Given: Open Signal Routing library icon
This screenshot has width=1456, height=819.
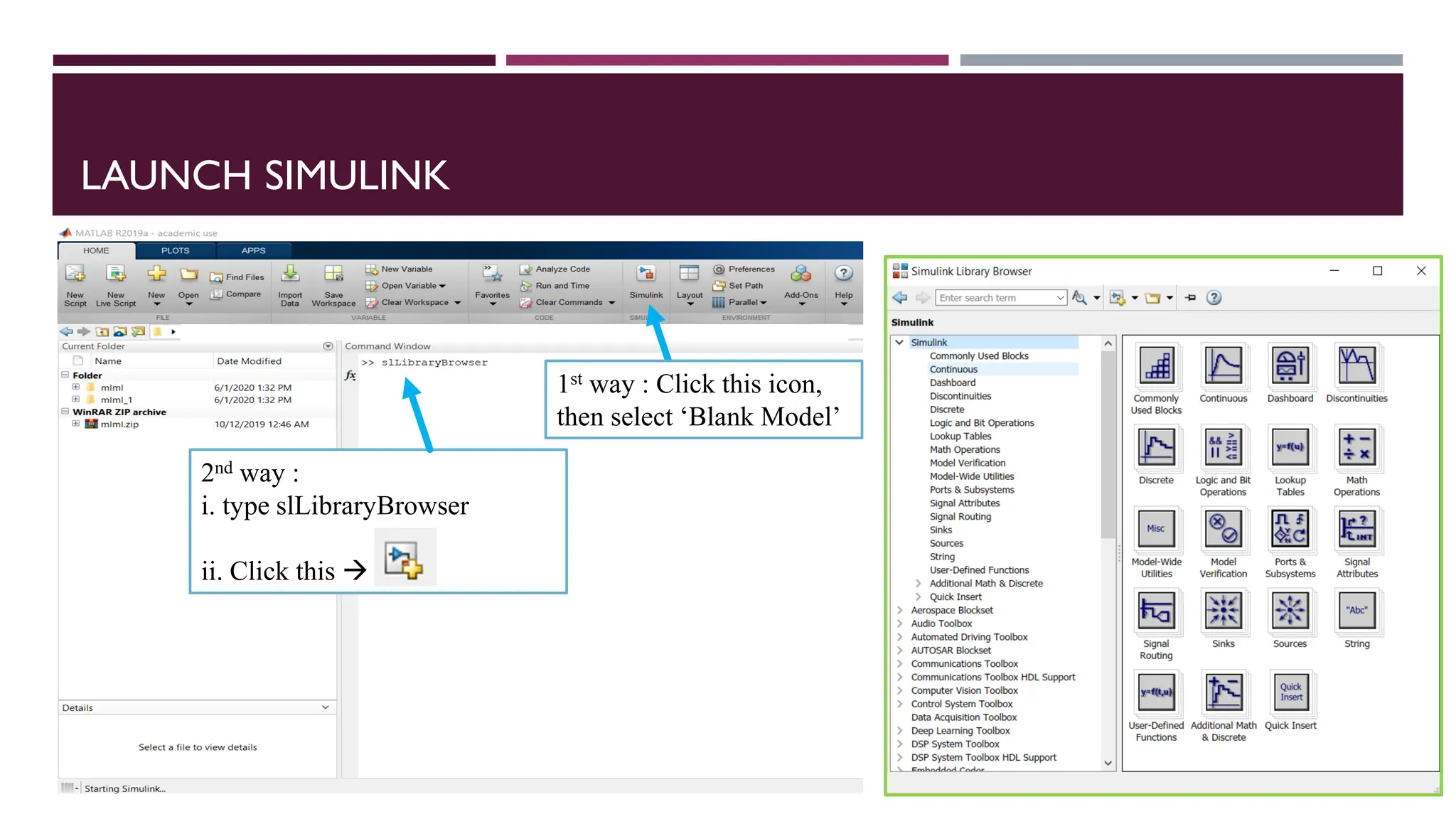Looking at the screenshot, I should coord(1156,611).
